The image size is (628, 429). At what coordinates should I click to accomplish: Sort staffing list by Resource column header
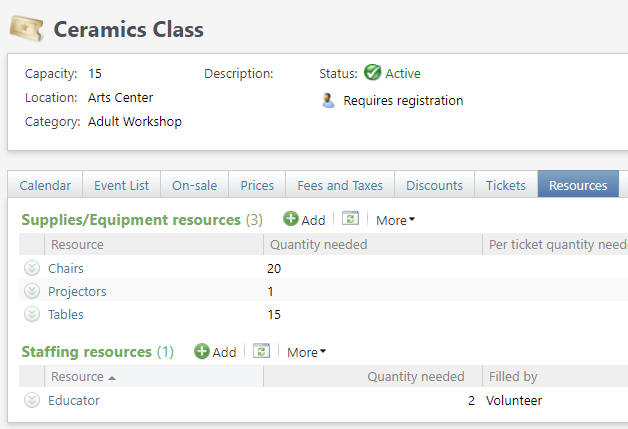point(78,377)
